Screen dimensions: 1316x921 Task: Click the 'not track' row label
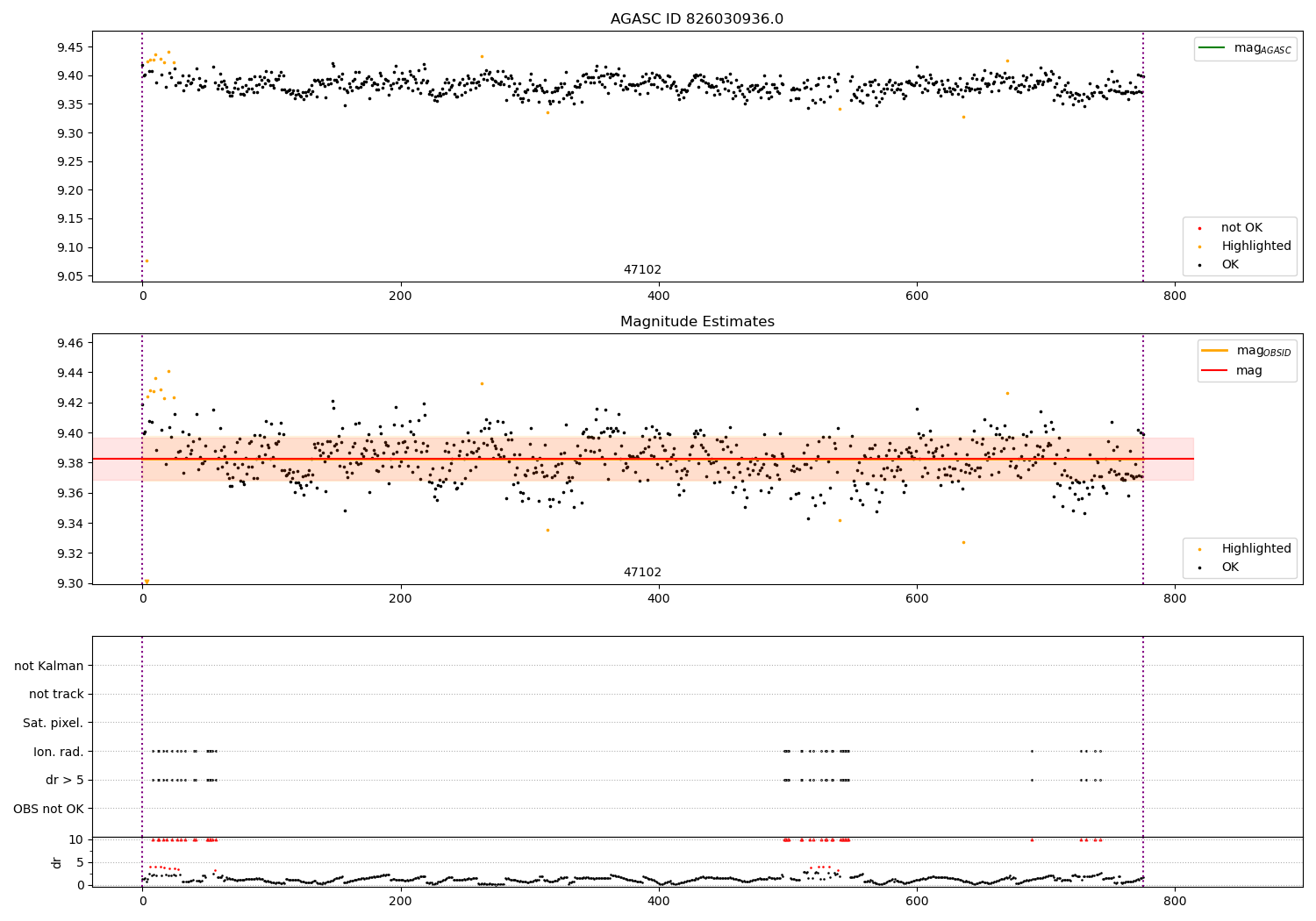pos(56,694)
